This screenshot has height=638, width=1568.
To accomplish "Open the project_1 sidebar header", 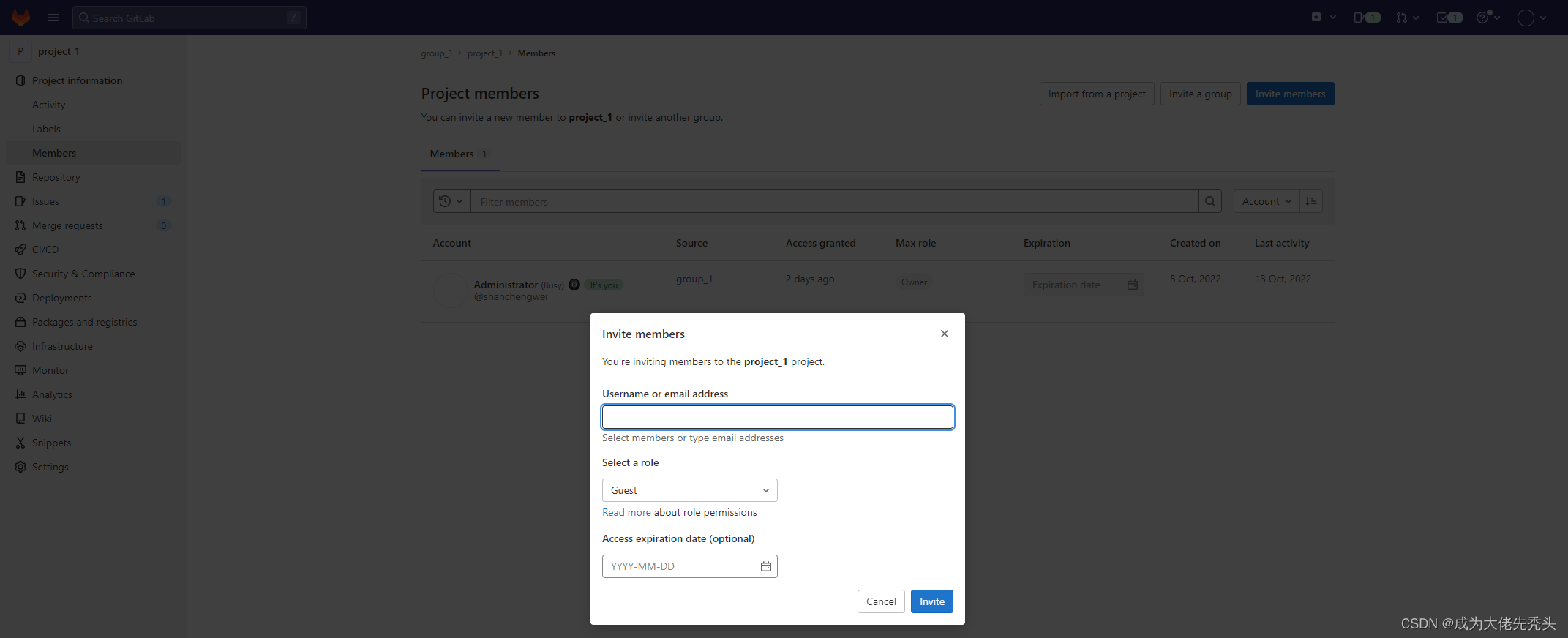I will coord(59,51).
